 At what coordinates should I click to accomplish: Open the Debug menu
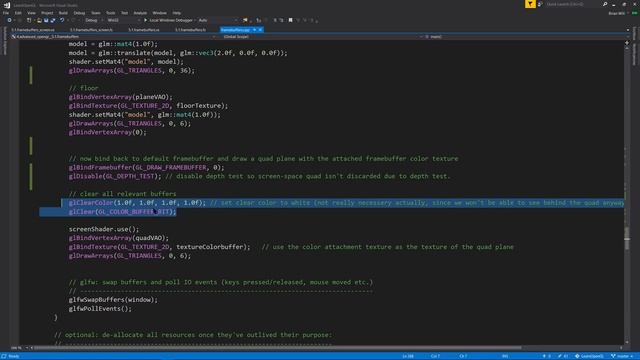tap(79, 13)
